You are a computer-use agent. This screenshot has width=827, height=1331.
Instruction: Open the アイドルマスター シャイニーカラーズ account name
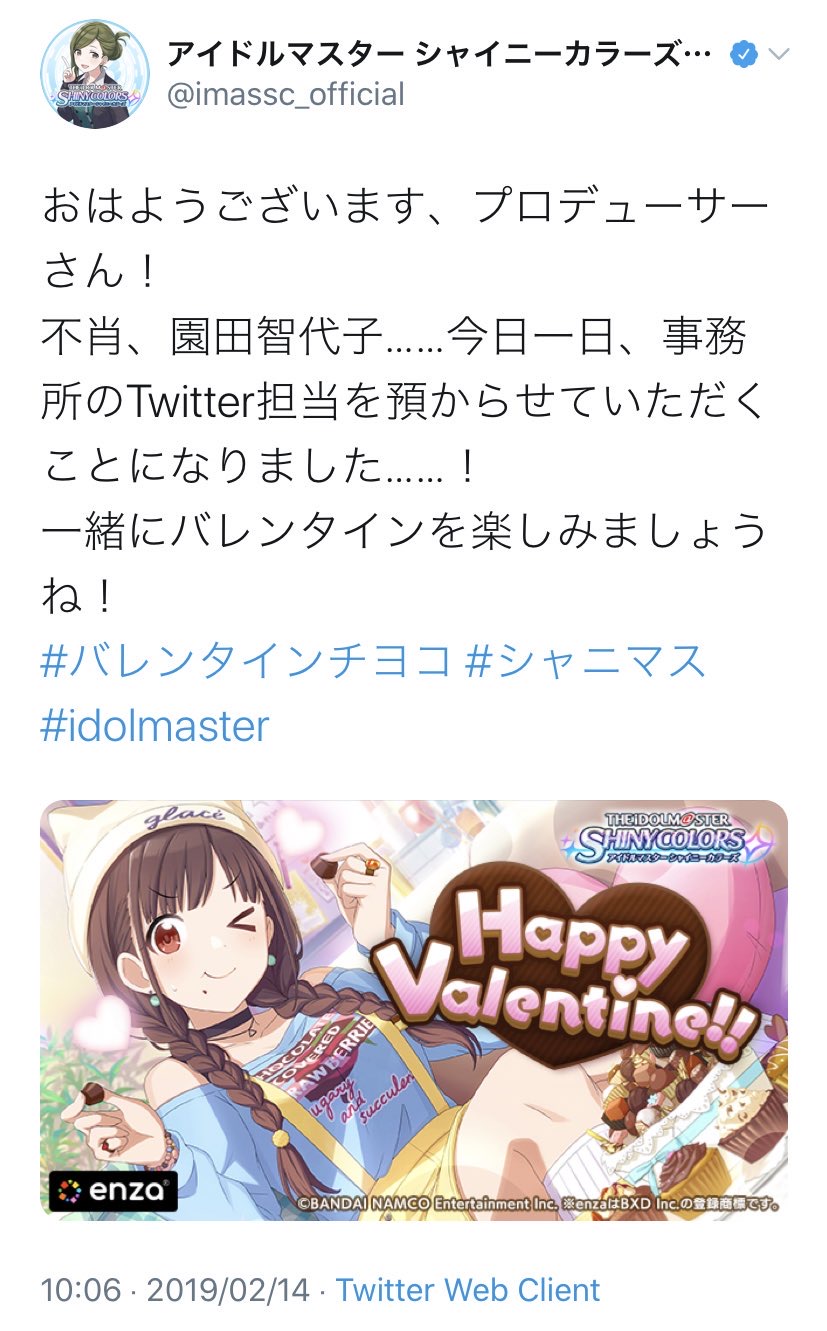pyautogui.click(x=441, y=53)
